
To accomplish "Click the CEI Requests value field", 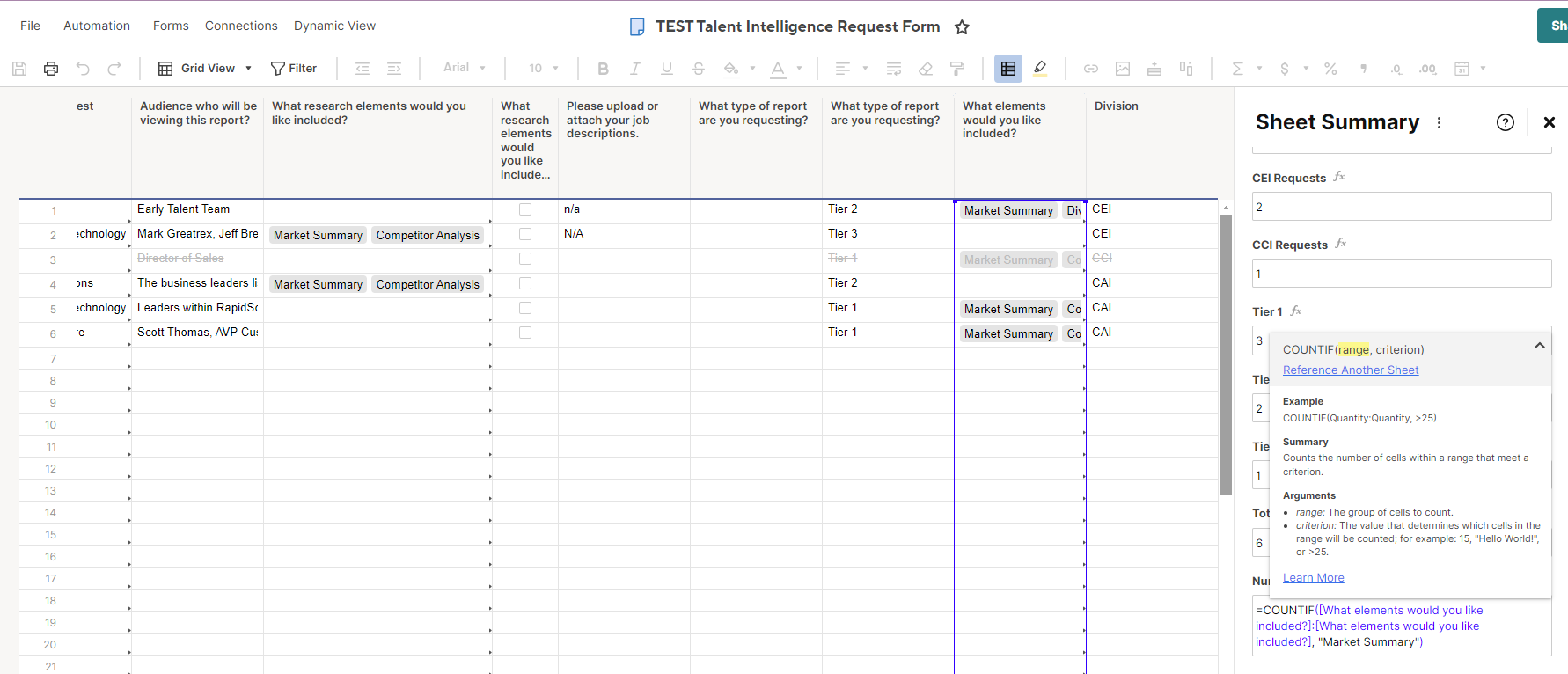I will tap(1402, 207).
